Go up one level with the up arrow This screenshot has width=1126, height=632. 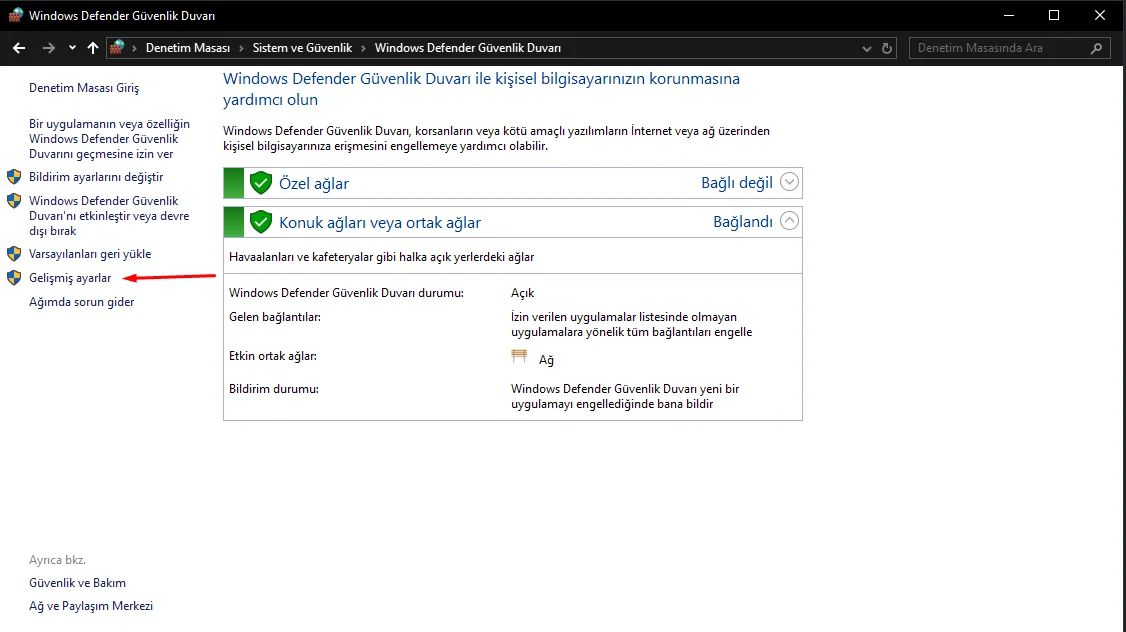click(93, 48)
